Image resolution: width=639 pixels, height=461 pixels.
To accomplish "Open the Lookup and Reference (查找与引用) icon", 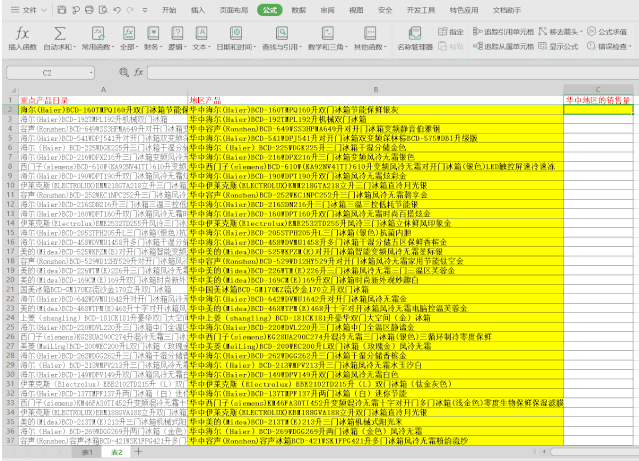I will pyautogui.click(x=282, y=33).
